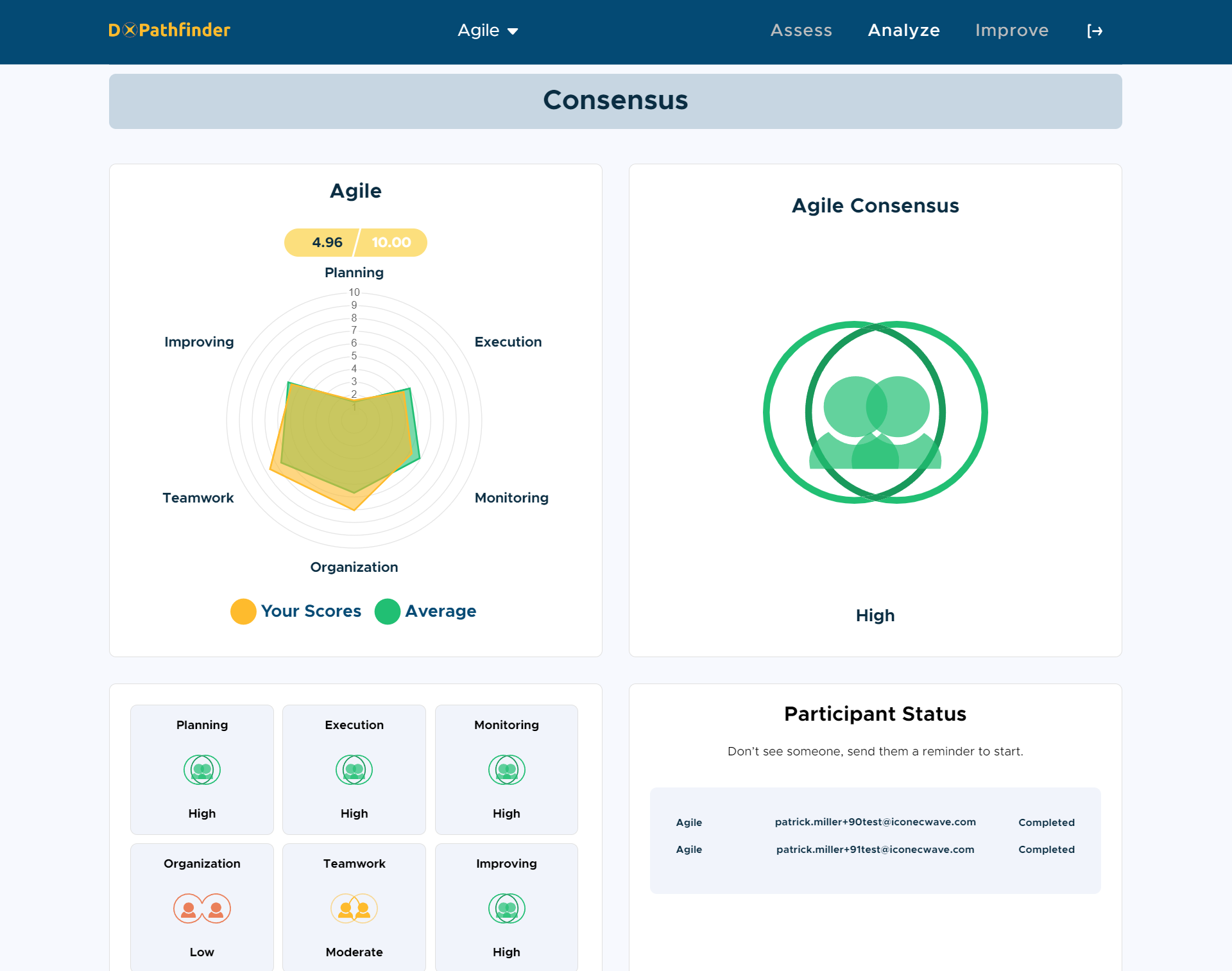The image size is (1232, 971).
Task: Open the Improve tab
Action: [x=1011, y=30]
